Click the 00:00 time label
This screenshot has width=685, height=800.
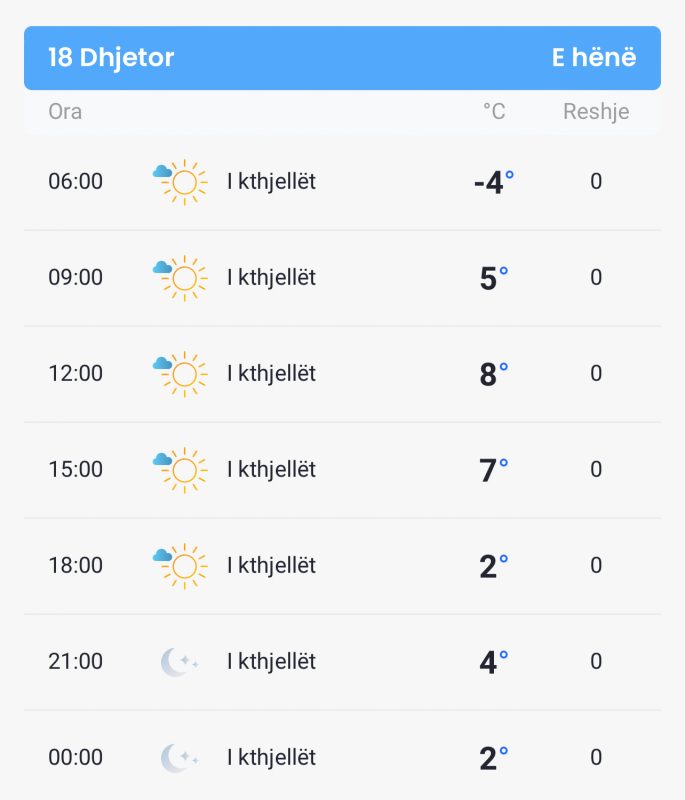[75, 757]
